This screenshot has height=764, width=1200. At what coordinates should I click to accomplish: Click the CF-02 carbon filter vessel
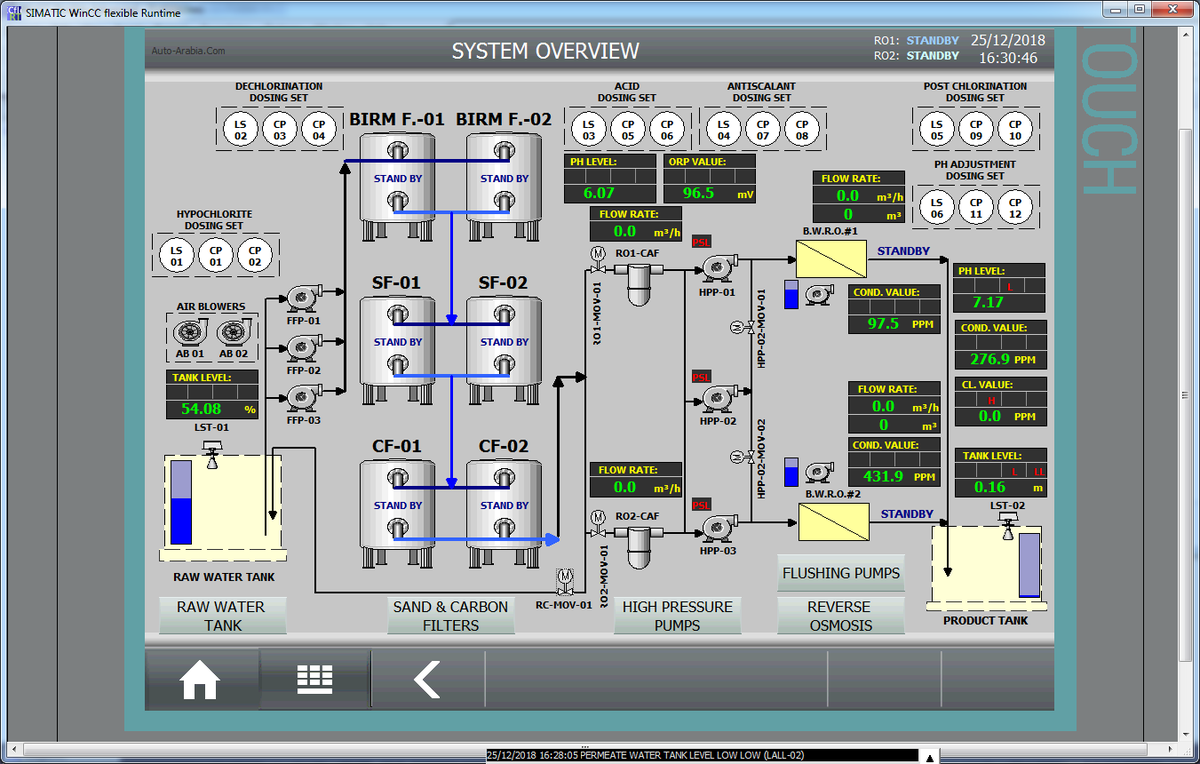(503, 513)
